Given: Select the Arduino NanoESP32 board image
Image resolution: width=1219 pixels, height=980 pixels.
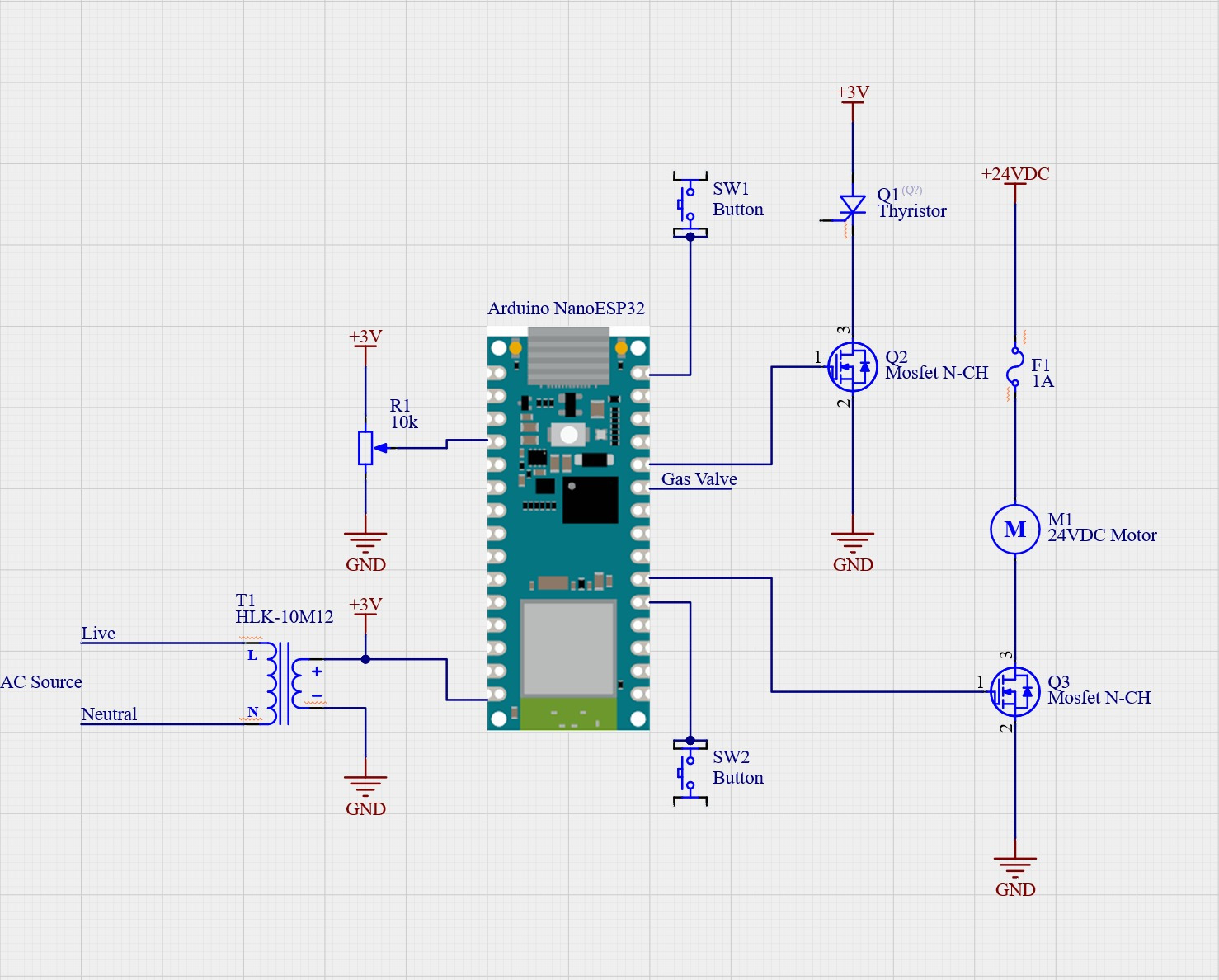Looking at the screenshot, I should (568, 528).
